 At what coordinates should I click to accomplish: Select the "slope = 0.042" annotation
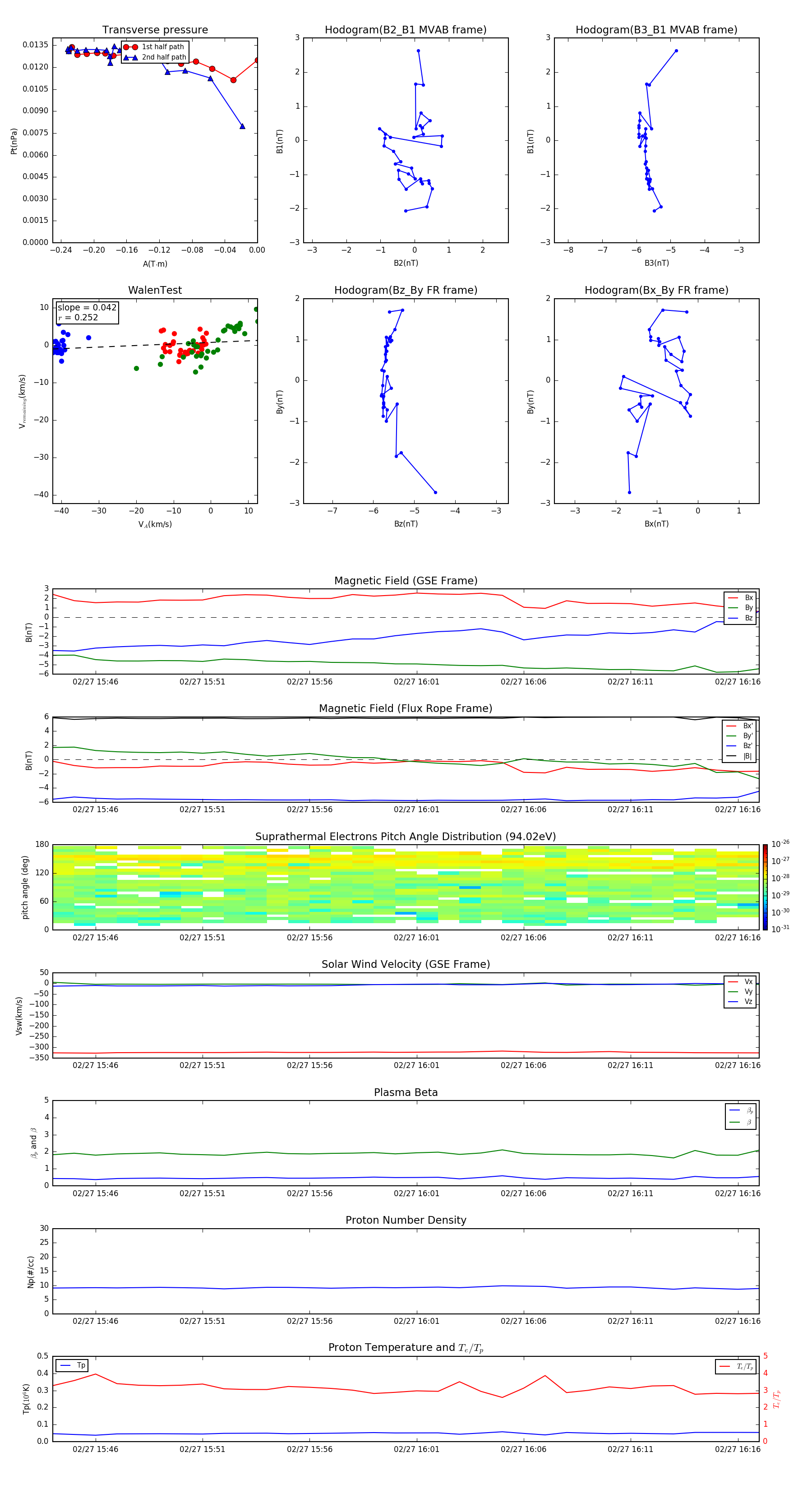pyautogui.click(x=87, y=308)
